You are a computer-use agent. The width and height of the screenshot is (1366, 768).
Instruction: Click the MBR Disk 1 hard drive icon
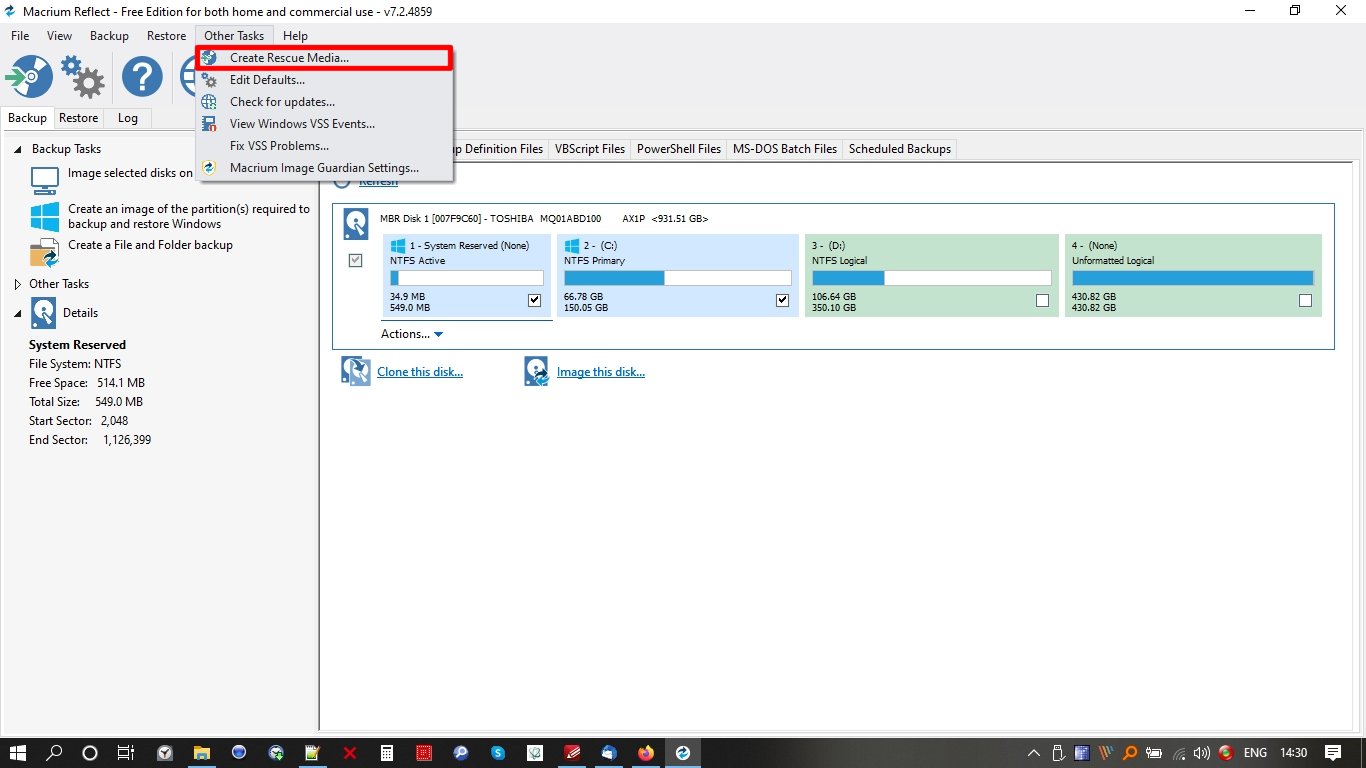[355, 224]
